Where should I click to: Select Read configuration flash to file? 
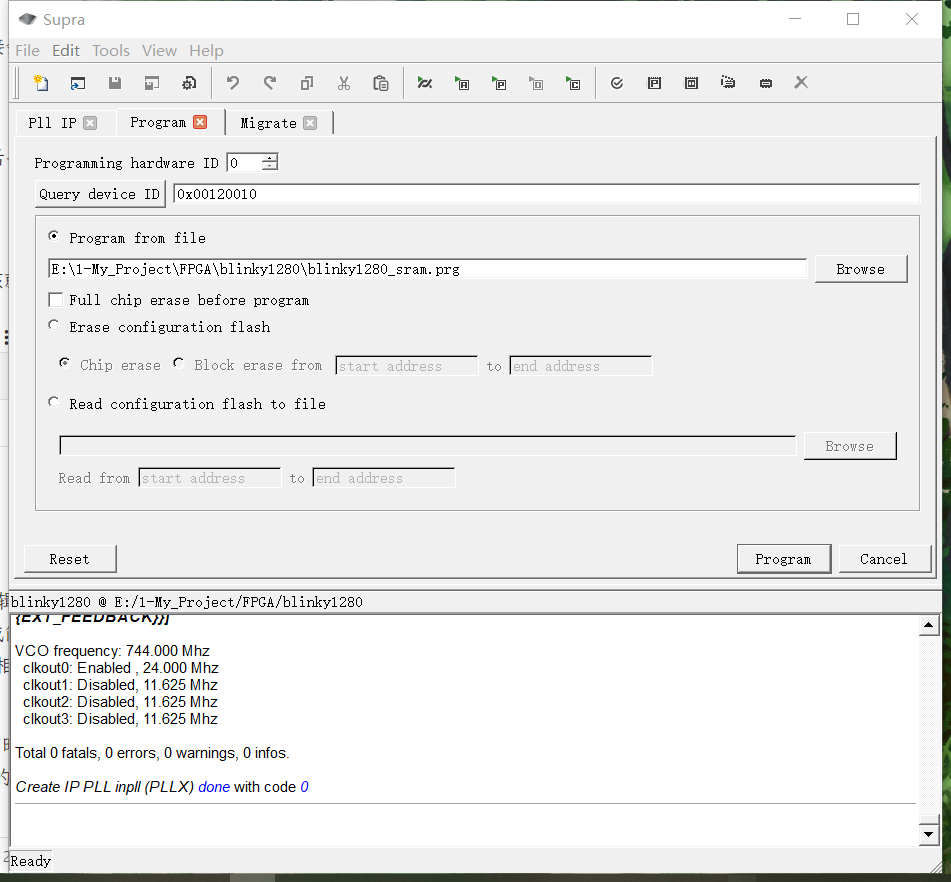click(x=54, y=403)
